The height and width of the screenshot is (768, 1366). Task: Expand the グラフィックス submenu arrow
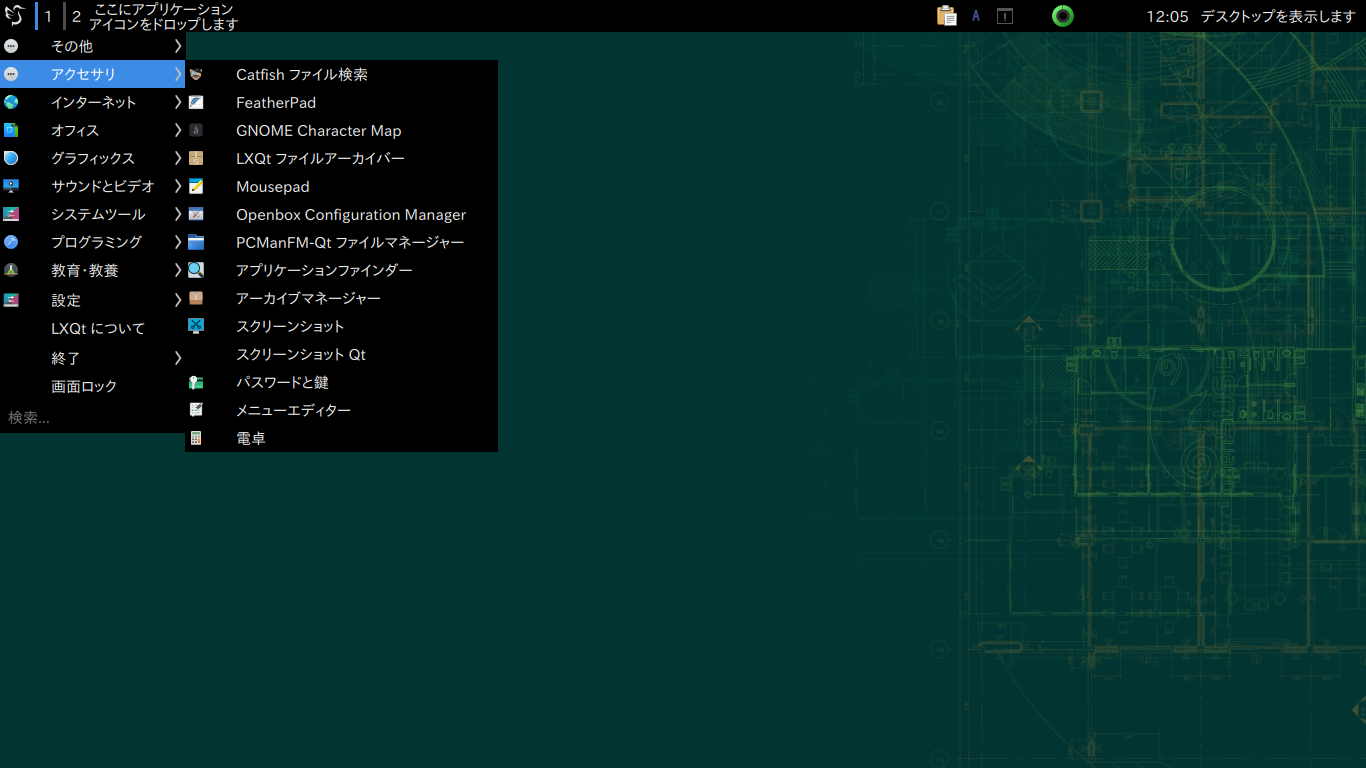pyautogui.click(x=178, y=158)
